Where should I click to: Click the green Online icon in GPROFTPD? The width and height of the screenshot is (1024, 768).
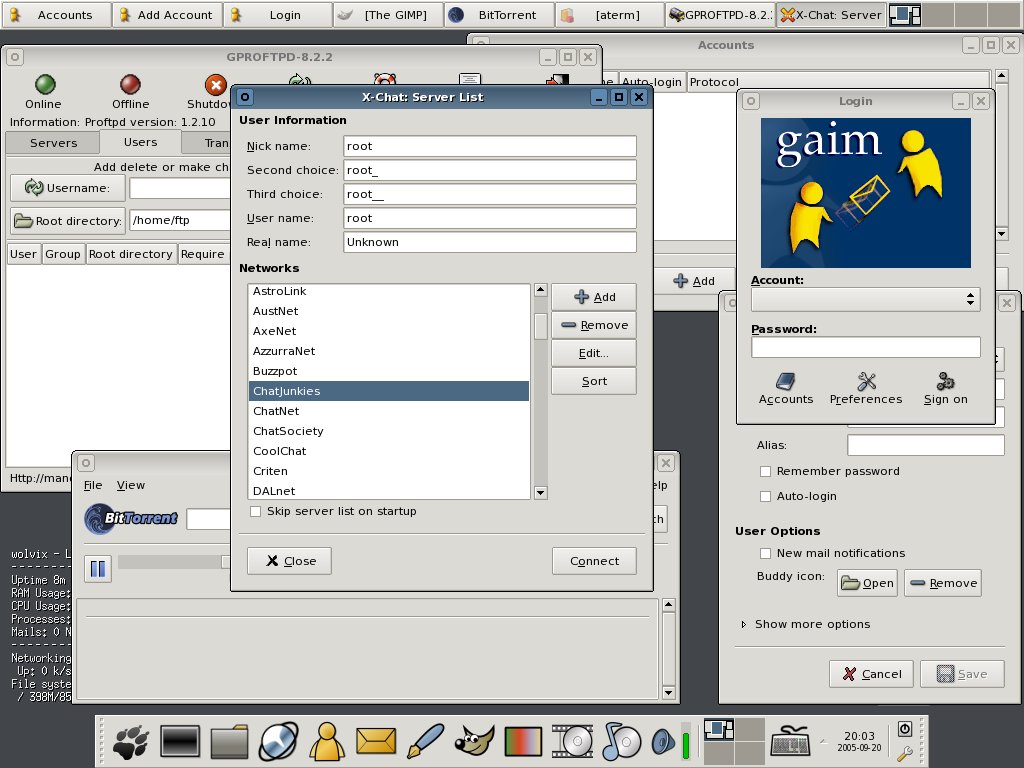click(44, 85)
